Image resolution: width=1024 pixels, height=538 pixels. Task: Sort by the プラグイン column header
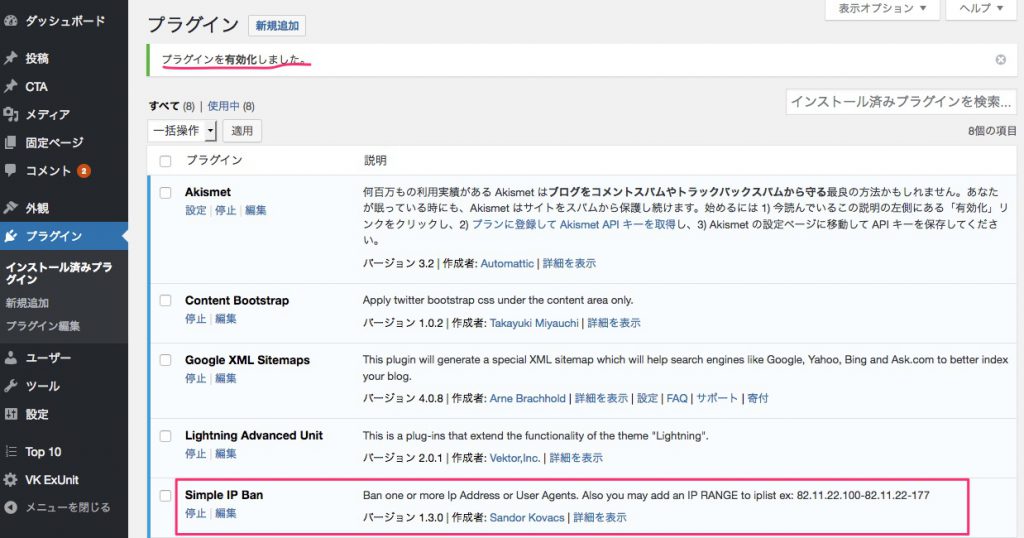click(214, 160)
